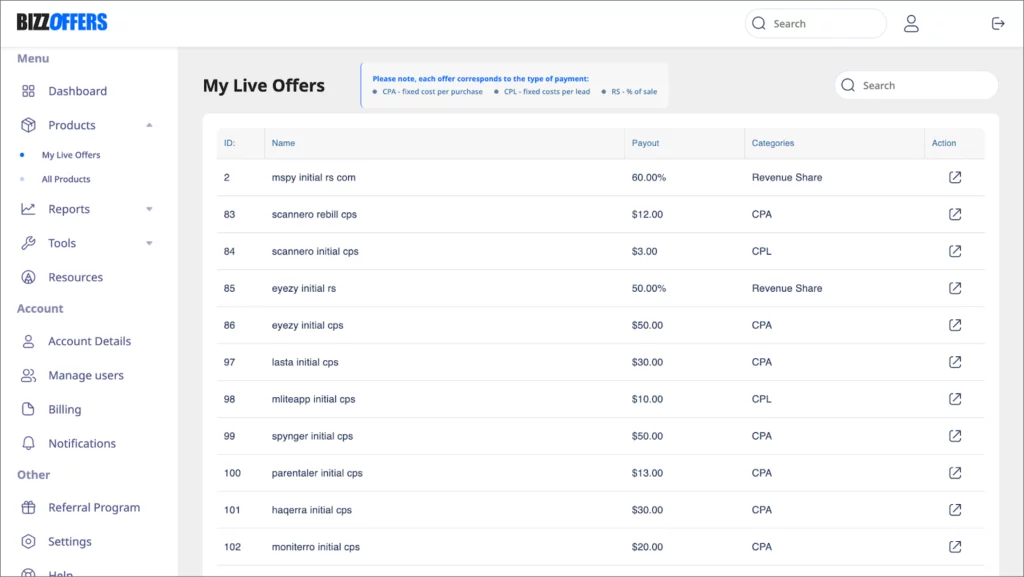Open Account Details page
Image resolution: width=1024 pixels, height=577 pixels.
(x=89, y=341)
